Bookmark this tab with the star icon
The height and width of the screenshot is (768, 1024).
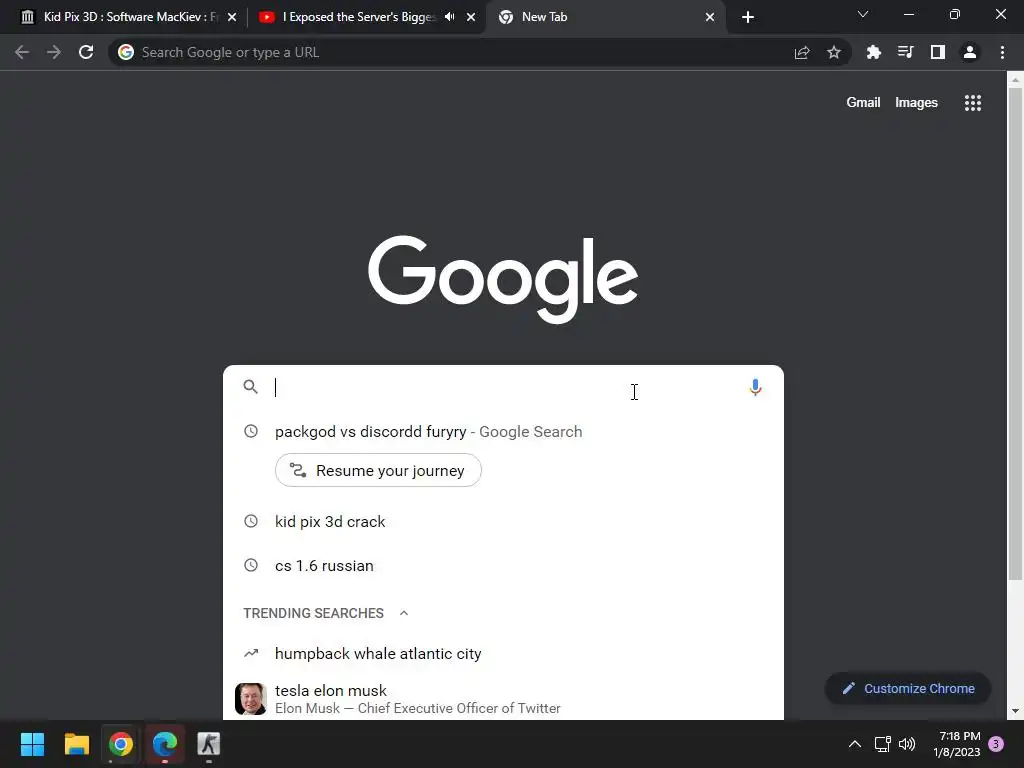834,52
